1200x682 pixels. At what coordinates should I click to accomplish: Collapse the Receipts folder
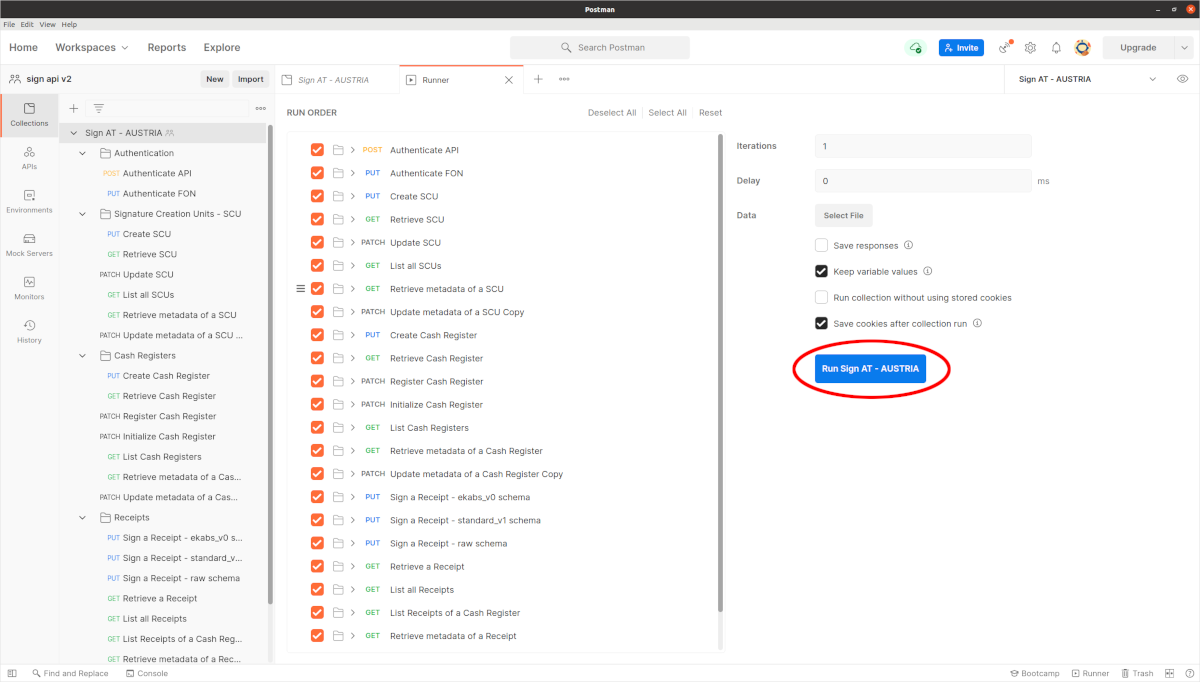(x=83, y=517)
